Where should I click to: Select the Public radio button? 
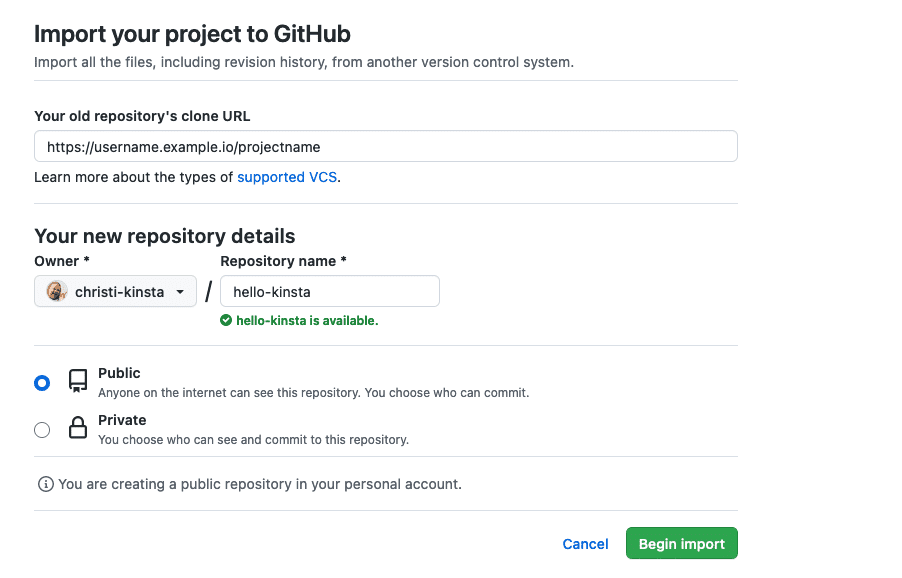coord(41,382)
